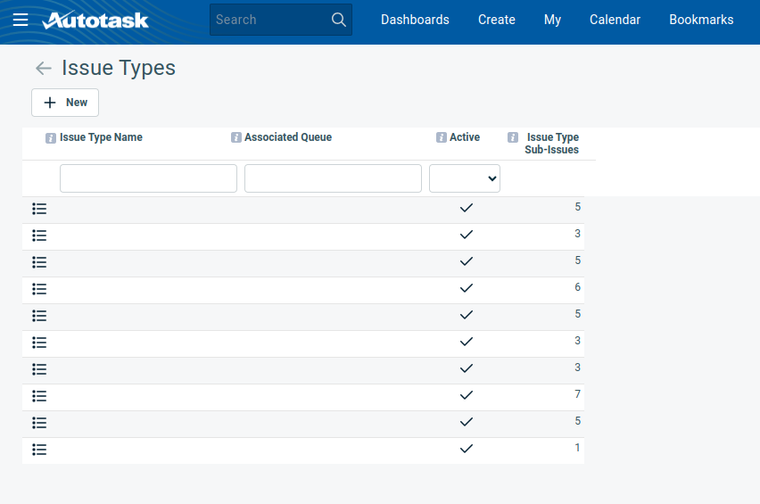760x504 pixels.
Task: Click the Autotask logo
Action: pyautogui.click(x=96, y=20)
